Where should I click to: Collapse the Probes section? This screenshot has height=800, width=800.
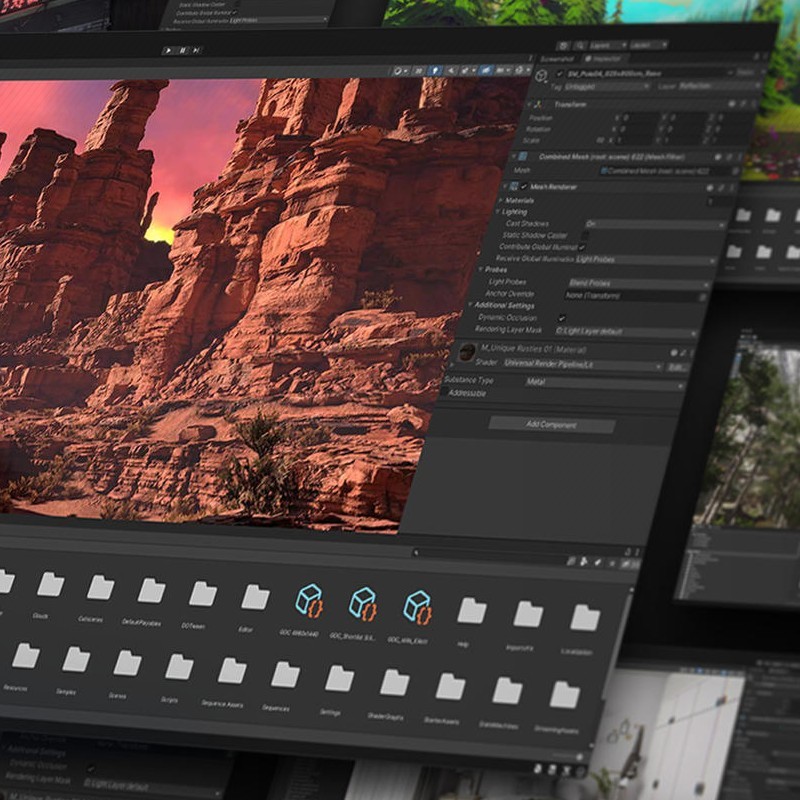tap(481, 269)
